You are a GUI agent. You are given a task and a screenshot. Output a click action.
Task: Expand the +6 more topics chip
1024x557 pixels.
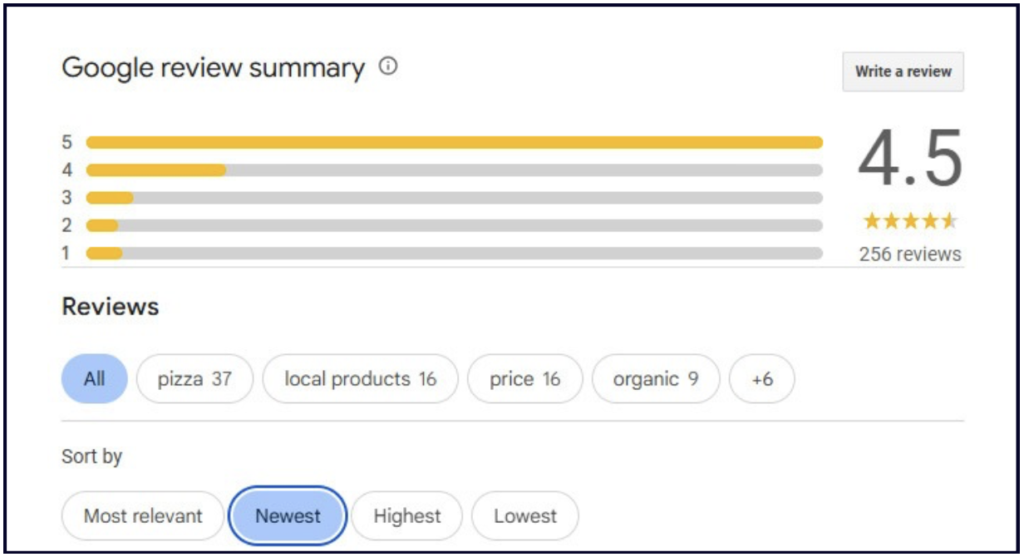(x=762, y=379)
